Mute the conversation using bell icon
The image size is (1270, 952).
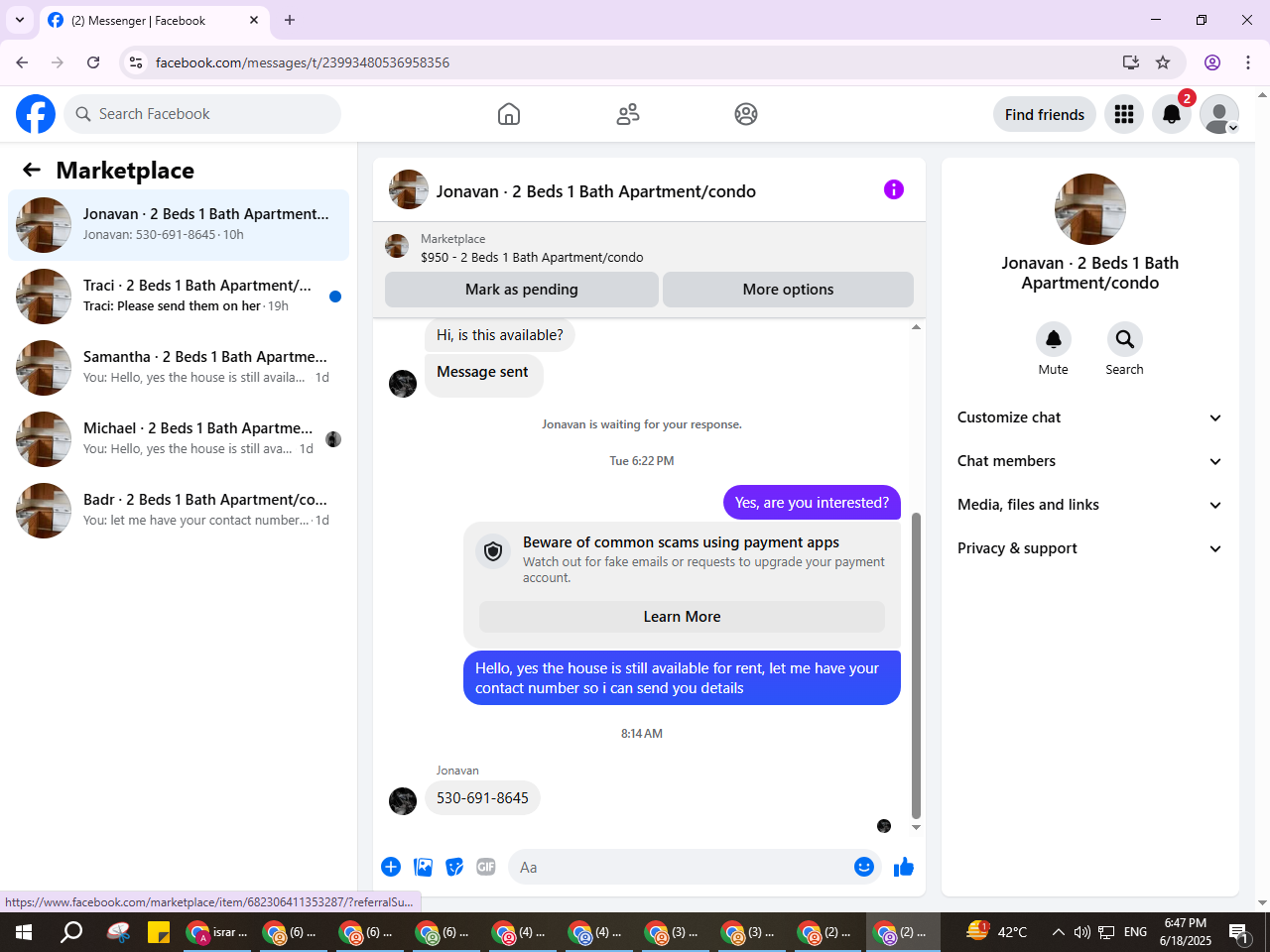[x=1054, y=339]
